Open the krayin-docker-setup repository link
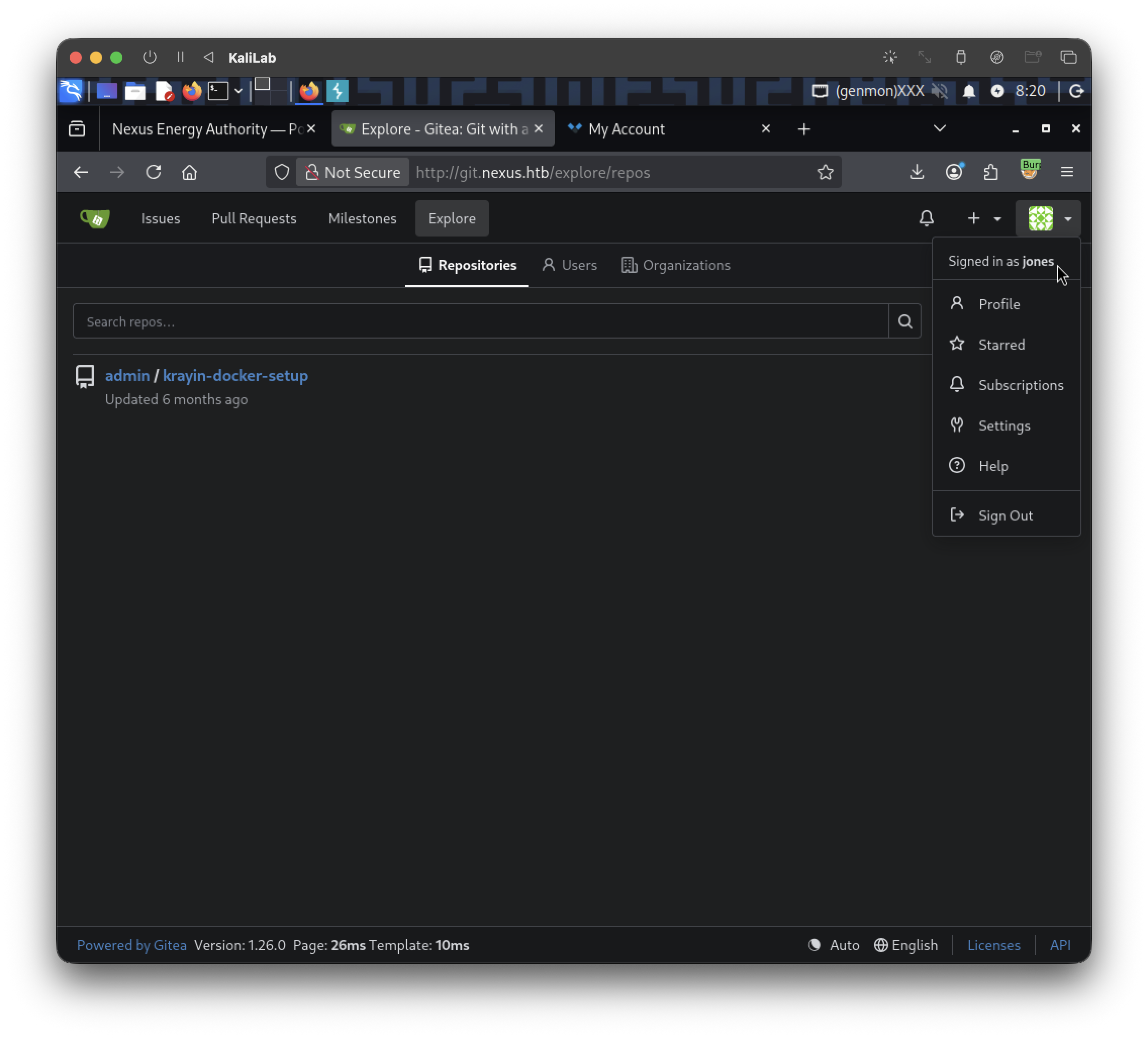The image size is (1148, 1038). click(235, 376)
